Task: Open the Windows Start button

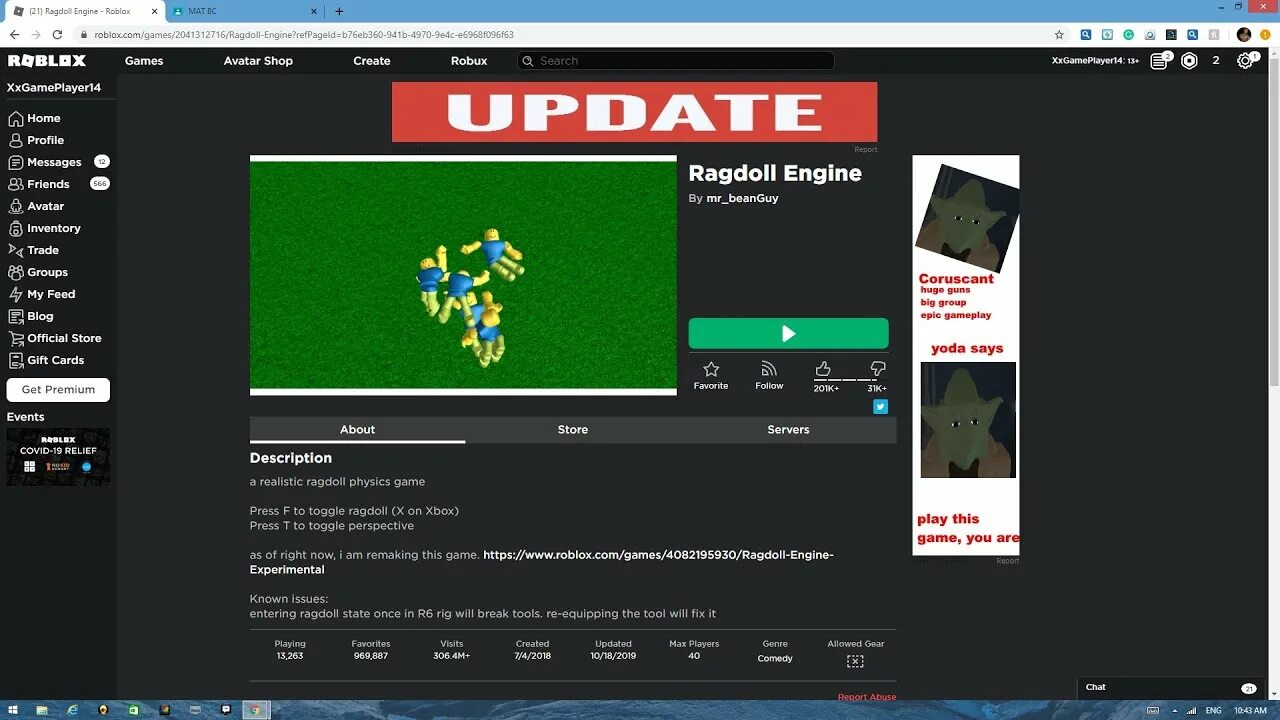Action: click(x=12, y=710)
